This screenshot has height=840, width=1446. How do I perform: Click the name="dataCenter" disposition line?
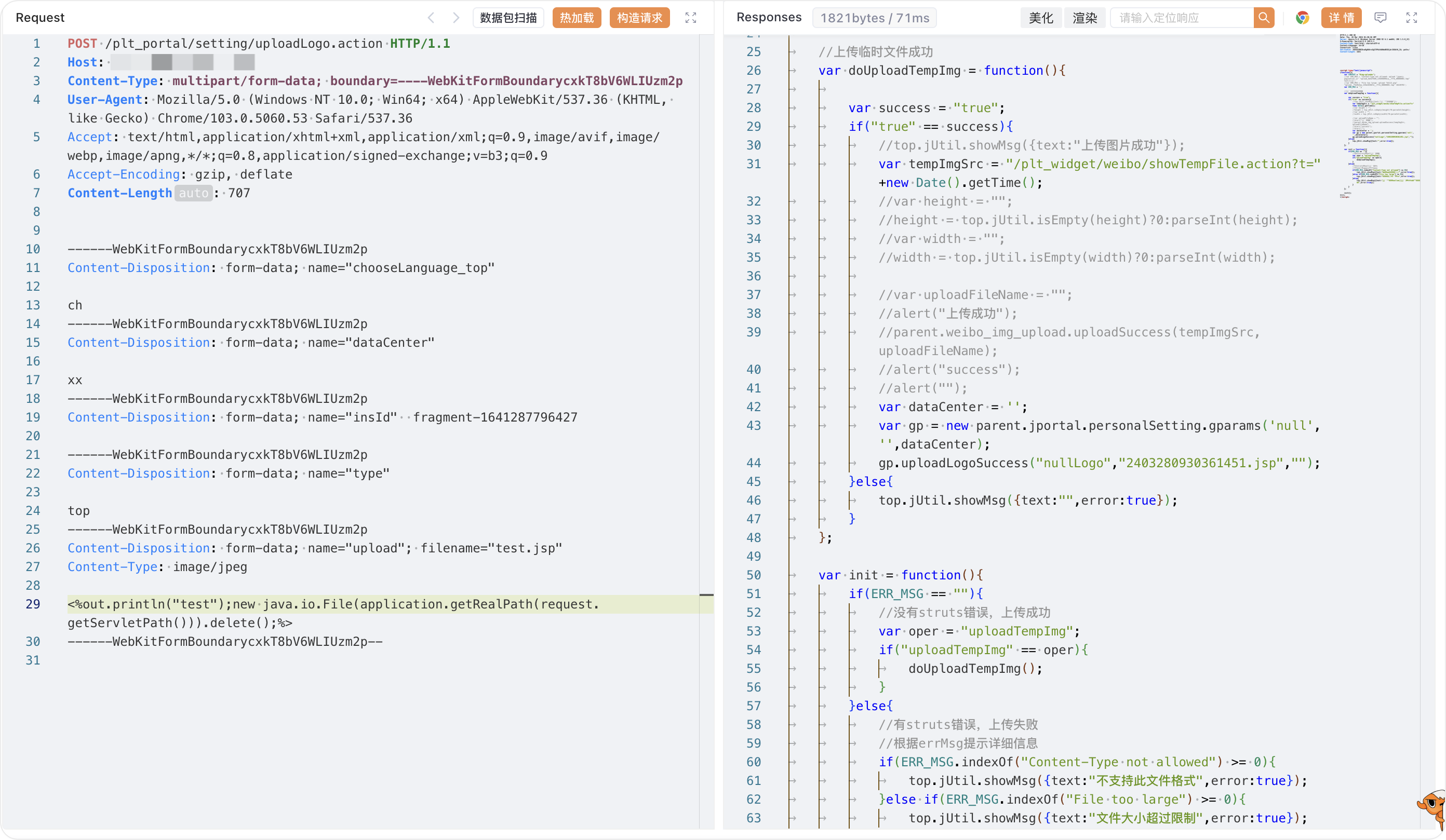pyautogui.click(x=251, y=343)
